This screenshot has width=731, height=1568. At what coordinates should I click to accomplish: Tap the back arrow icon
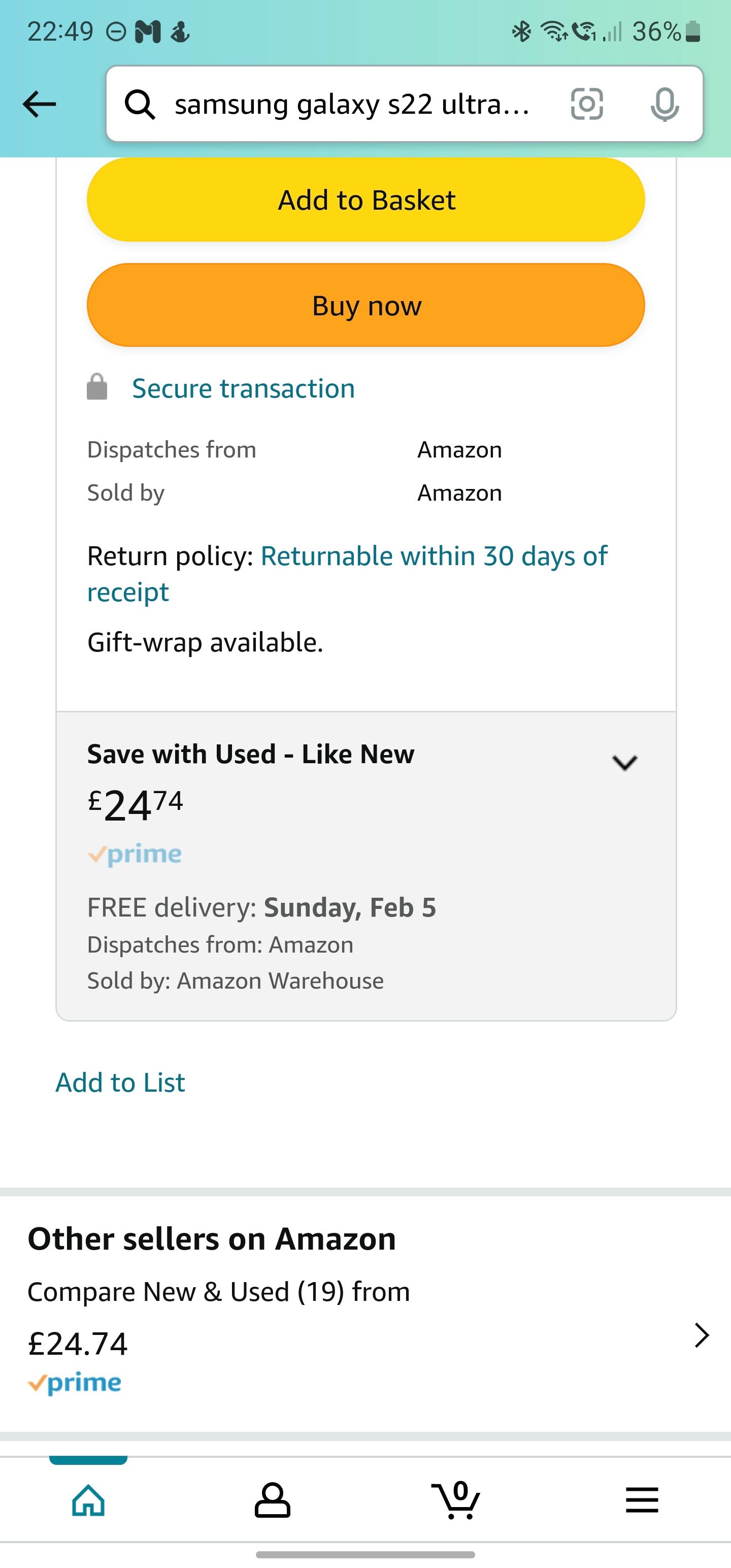tap(40, 104)
